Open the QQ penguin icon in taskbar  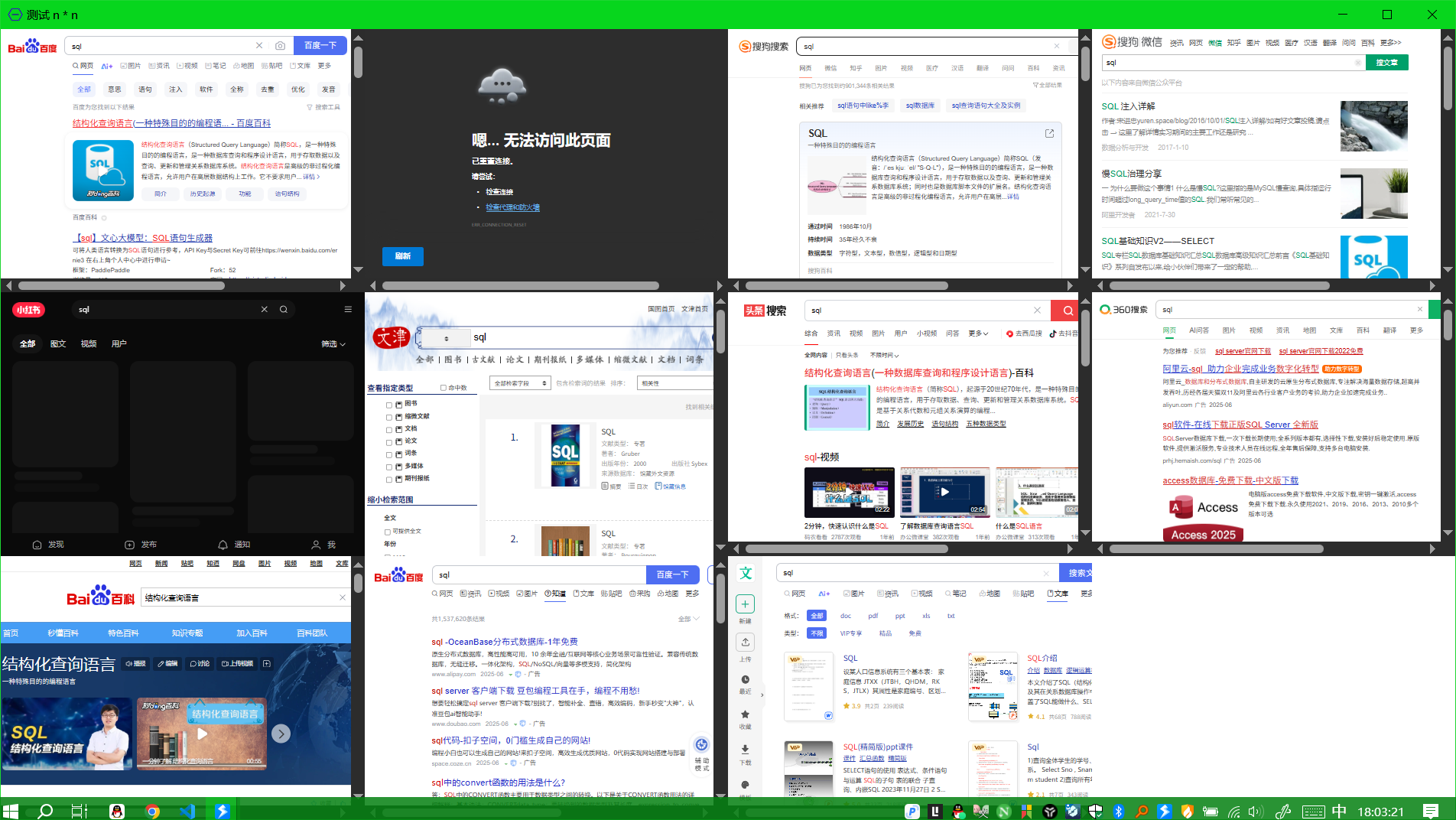(117, 812)
